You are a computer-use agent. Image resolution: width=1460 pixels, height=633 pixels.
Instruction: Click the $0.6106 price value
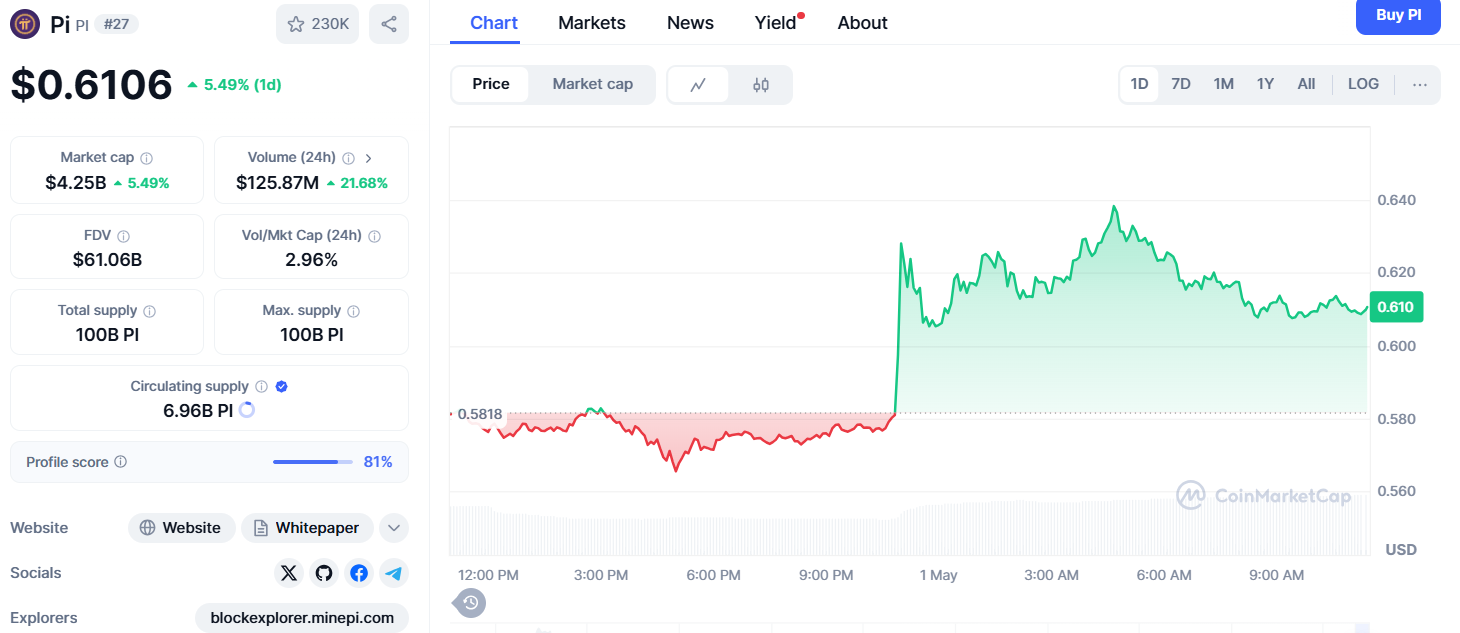(x=92, y=84)
